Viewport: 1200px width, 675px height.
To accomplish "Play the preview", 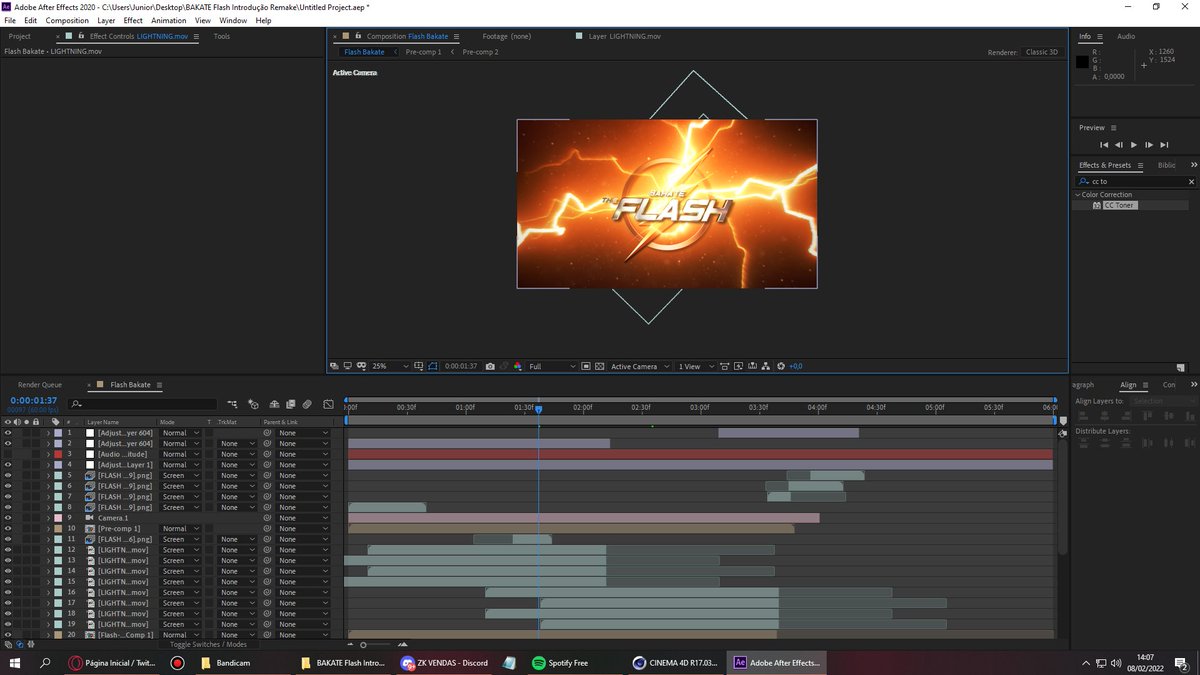I will point(1134,145).
